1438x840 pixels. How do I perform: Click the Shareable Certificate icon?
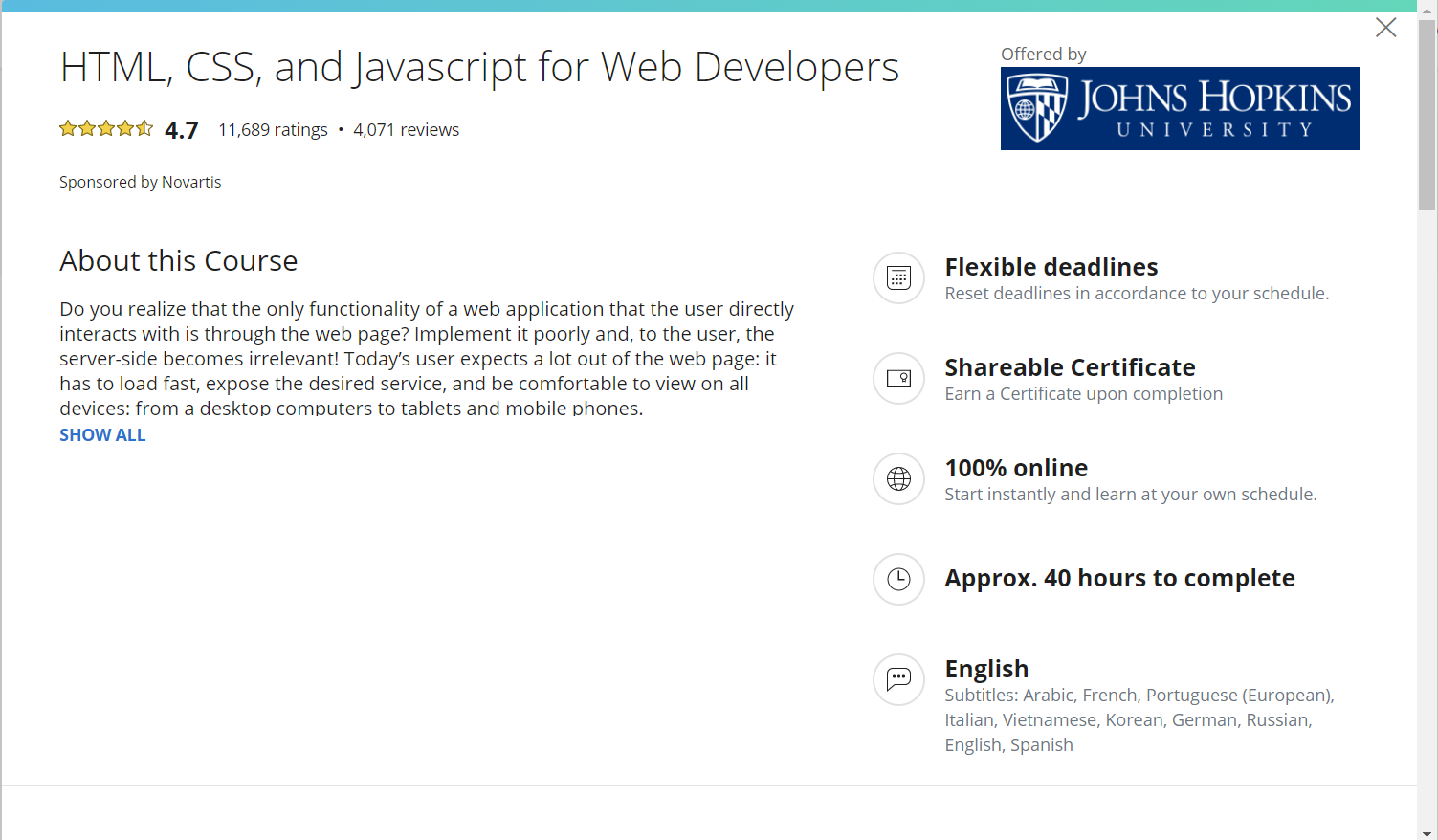click(898, 378)
